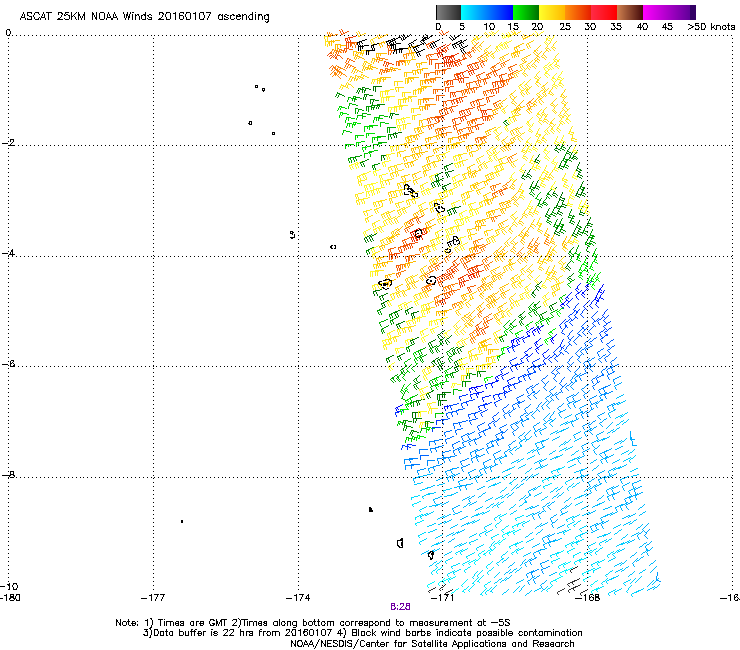This screenshot has width=740, height=650.
Task: Click the note line starting 'Note: 1) Times are GMT'
Action: tap(312, 623)
